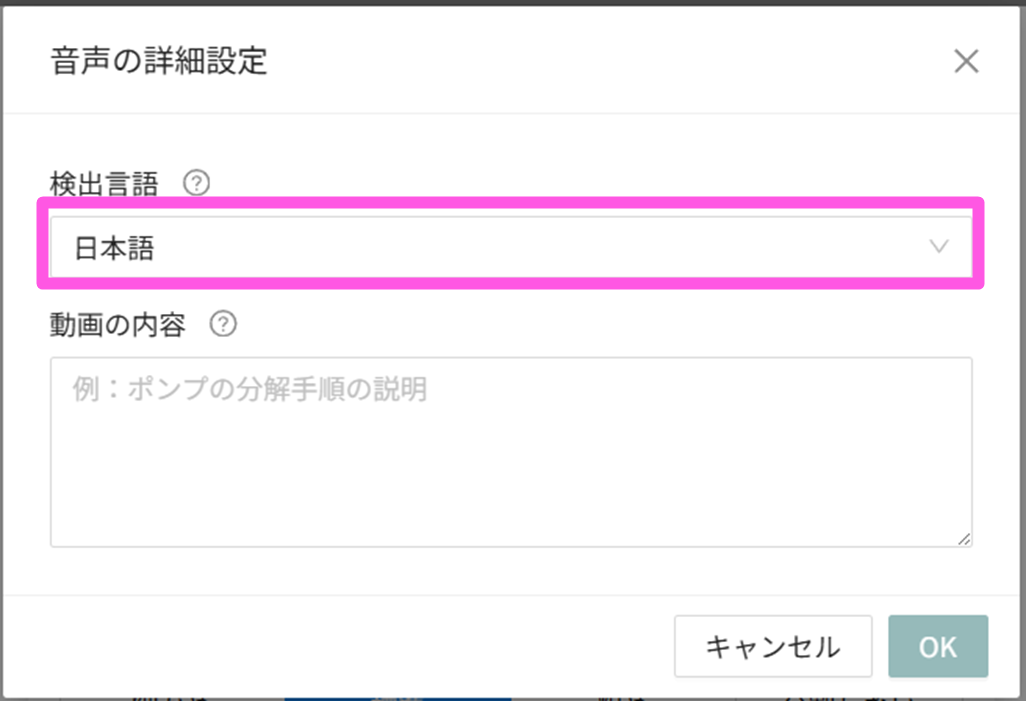The image size is (1026, 701).
Task: Click the help icon beside 検出言語
Action: pyautogui.click(x=198, y=184)
